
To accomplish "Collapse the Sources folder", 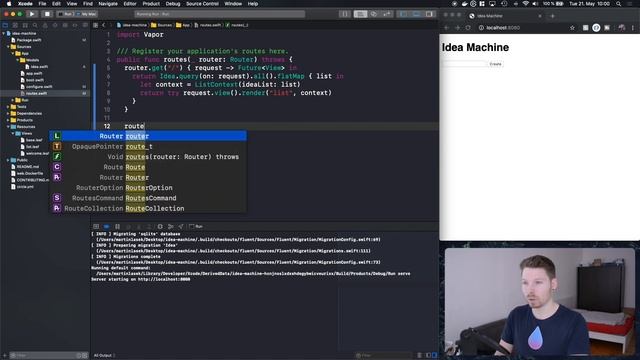I will (8, 47).
